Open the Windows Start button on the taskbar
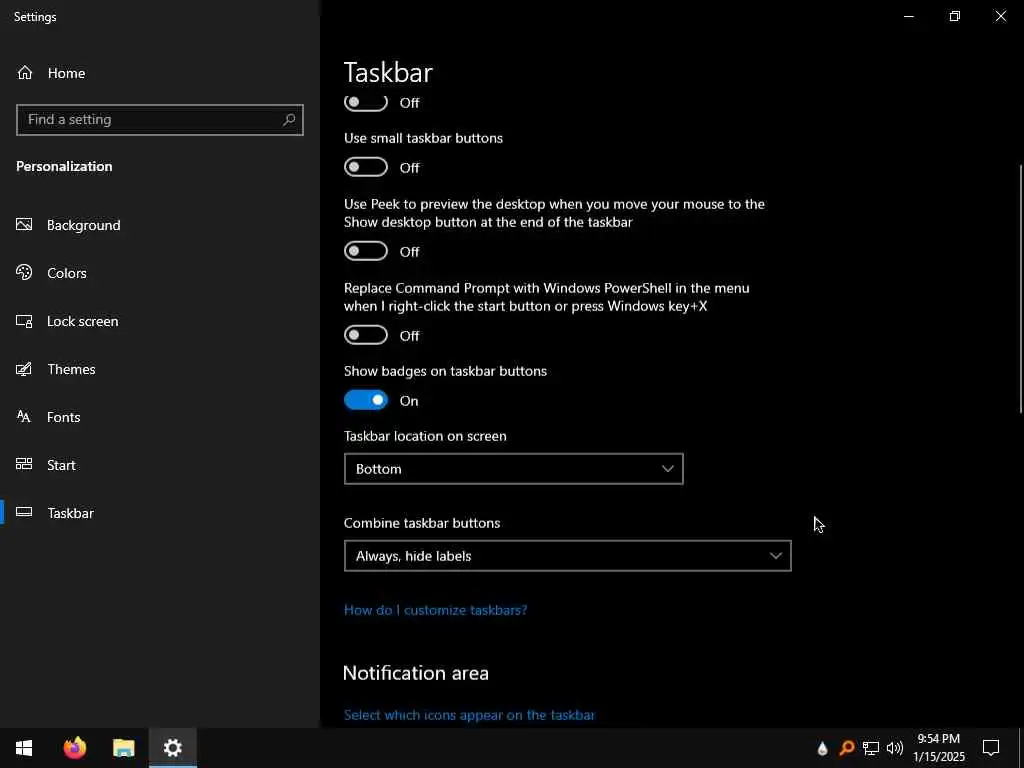Image resolution: width=1024 pixels, height=768 pixels. coord(24,748)
